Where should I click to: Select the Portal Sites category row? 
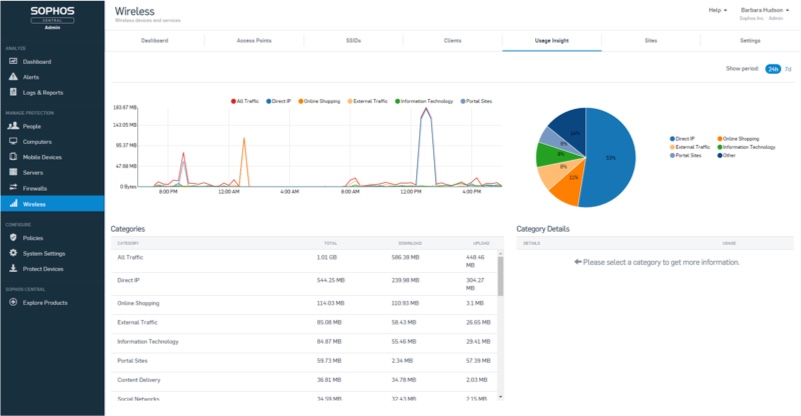(304, 361)
